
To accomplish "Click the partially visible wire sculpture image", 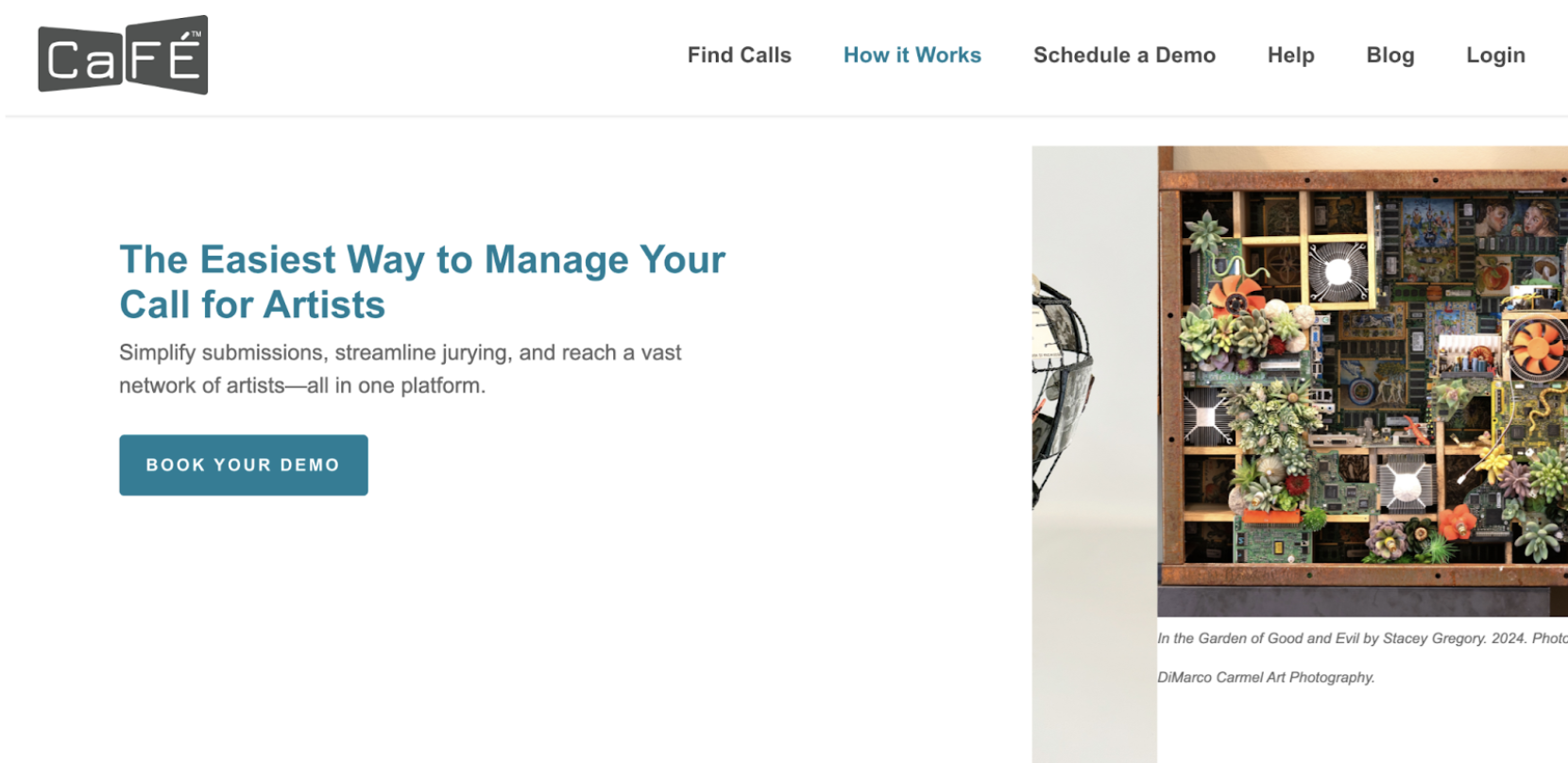I will [x=1063, y=392].
